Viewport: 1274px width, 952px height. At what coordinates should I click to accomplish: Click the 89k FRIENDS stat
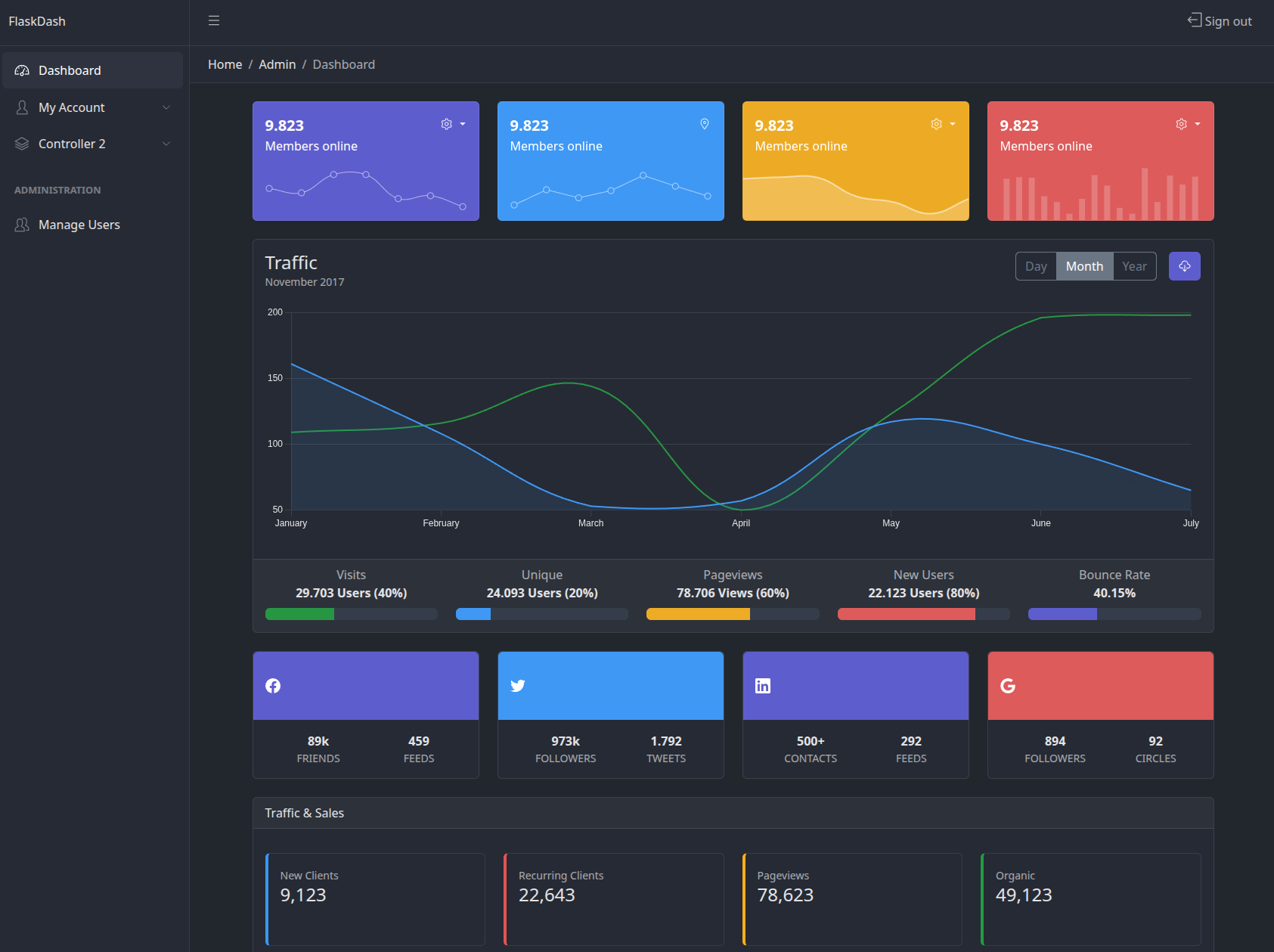tap(318, 749)
